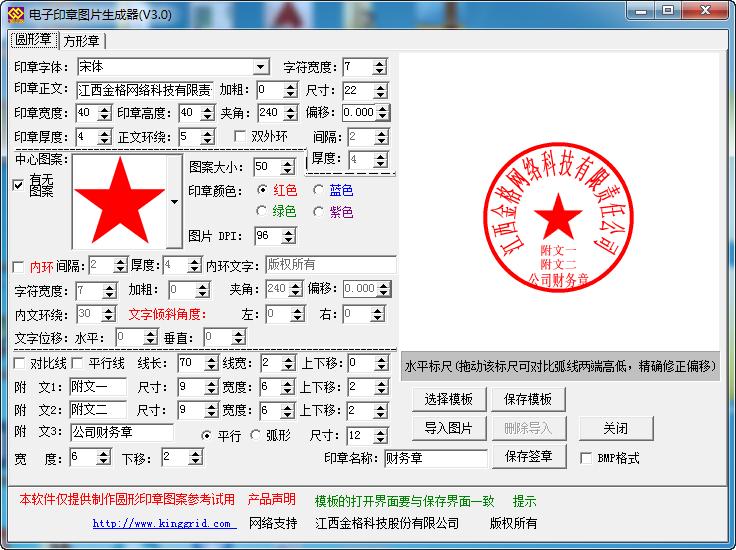Minimize the 电子印章图片生成器 window
The height and width of the screenshot is (550, 736).
point(641,11)
